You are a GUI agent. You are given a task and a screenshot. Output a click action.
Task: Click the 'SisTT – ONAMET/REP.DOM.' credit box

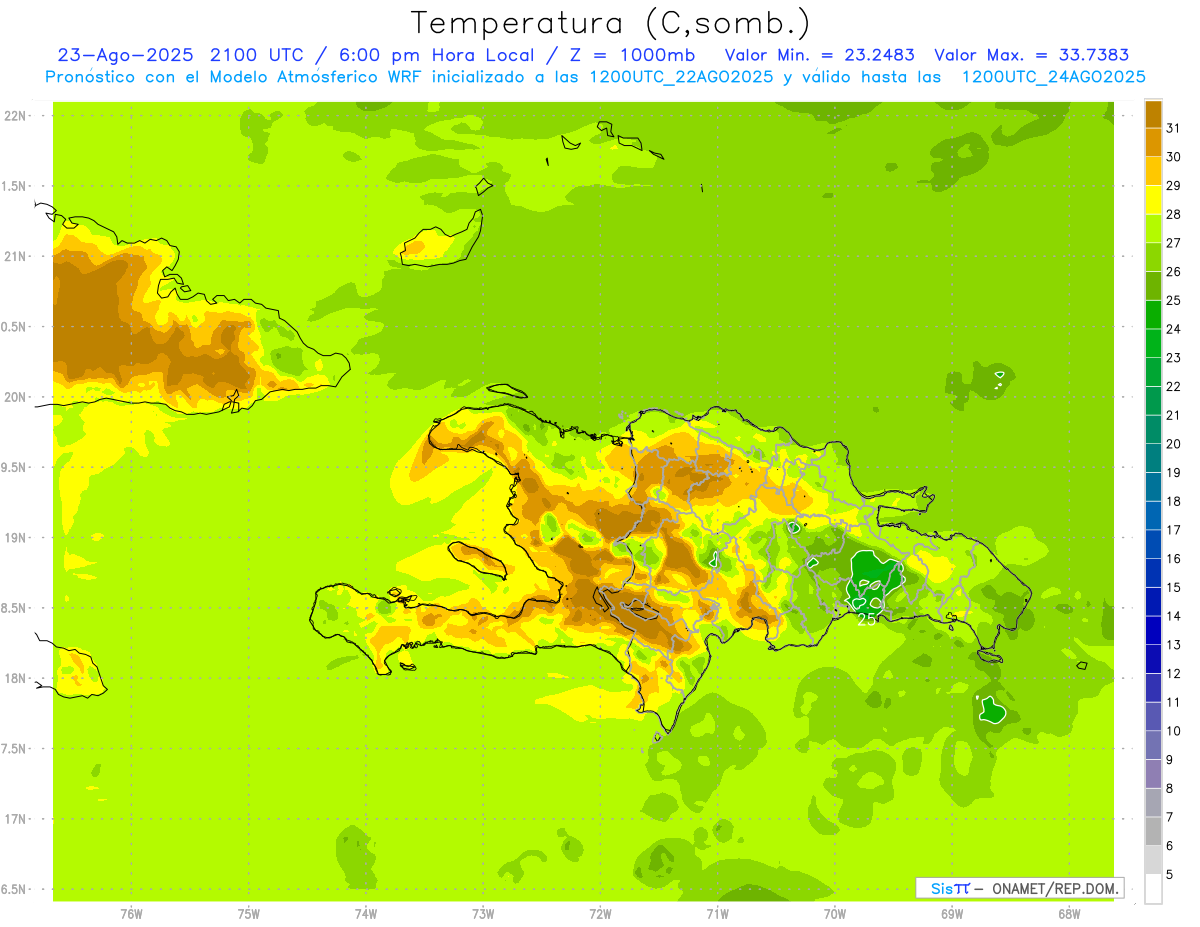pos(1019,888)
